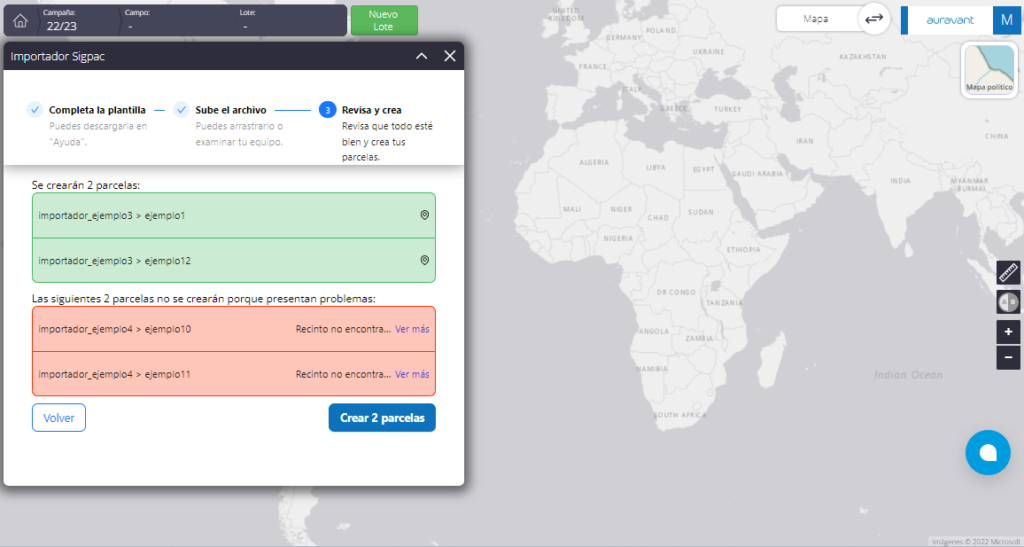This screenshot has width=1024, height=547.
Task: Open the A/B compare tool
Action: click(1008, 302)
